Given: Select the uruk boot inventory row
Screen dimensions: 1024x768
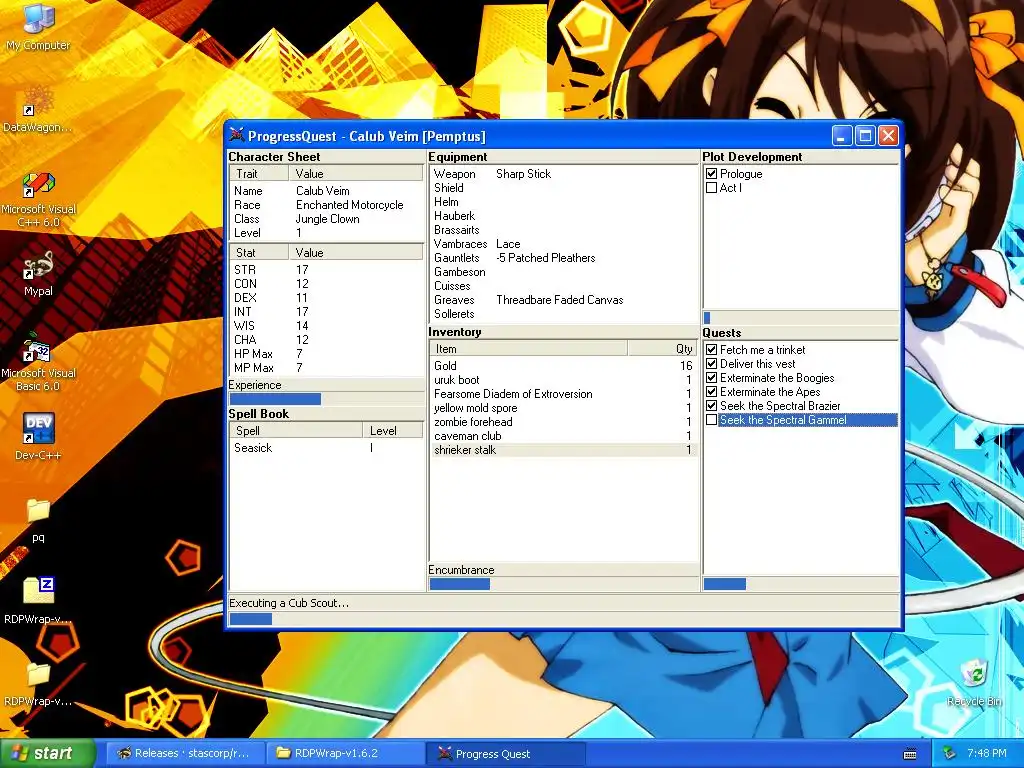Looking at the screenshot, I should click(563, 380).
